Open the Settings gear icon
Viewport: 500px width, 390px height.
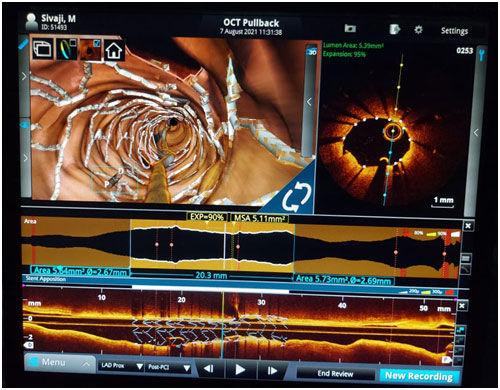click(418, 30)
